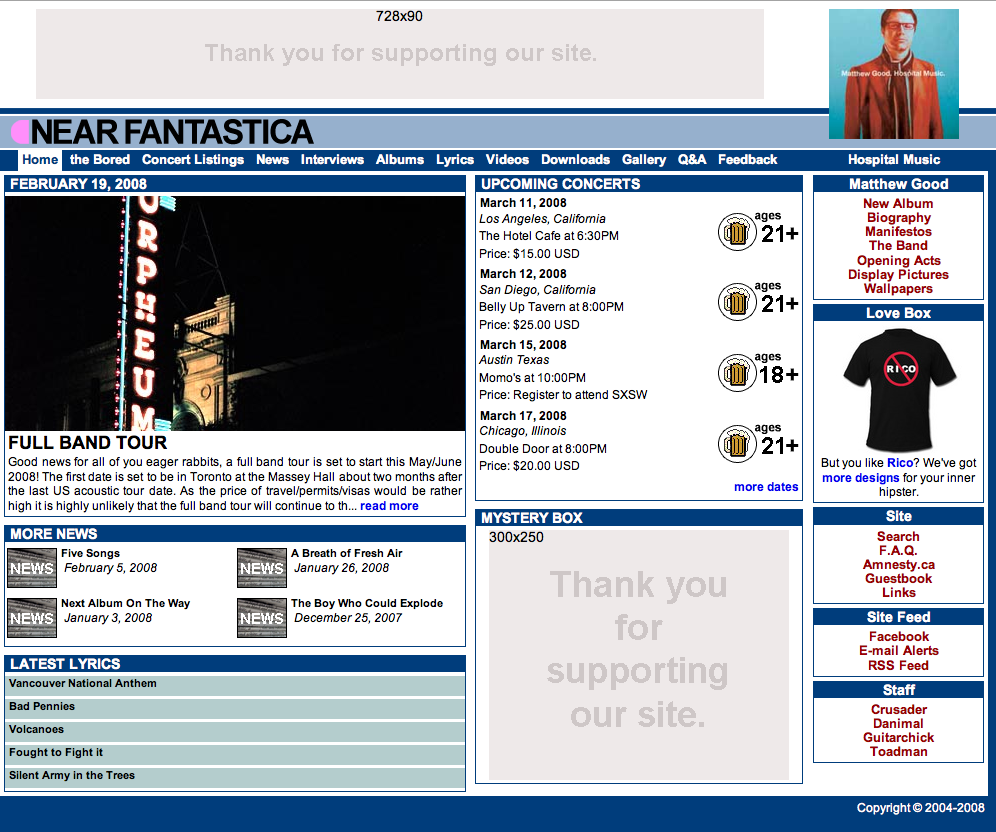
Task: Open the Guestbook link
Action: 898,578
